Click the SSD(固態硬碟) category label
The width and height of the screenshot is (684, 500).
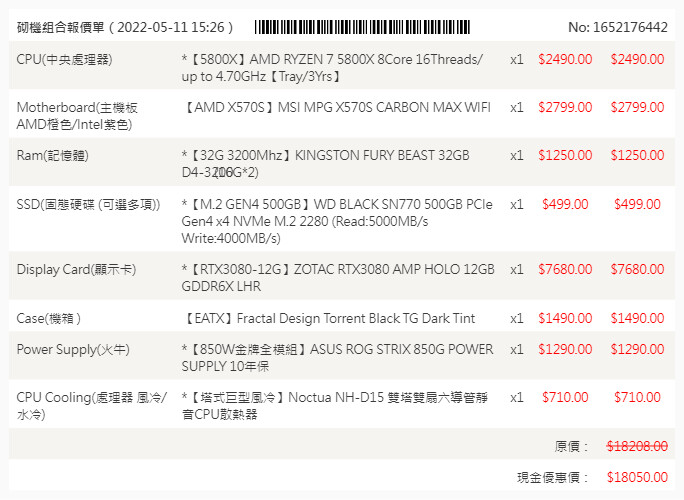(88, 204)
